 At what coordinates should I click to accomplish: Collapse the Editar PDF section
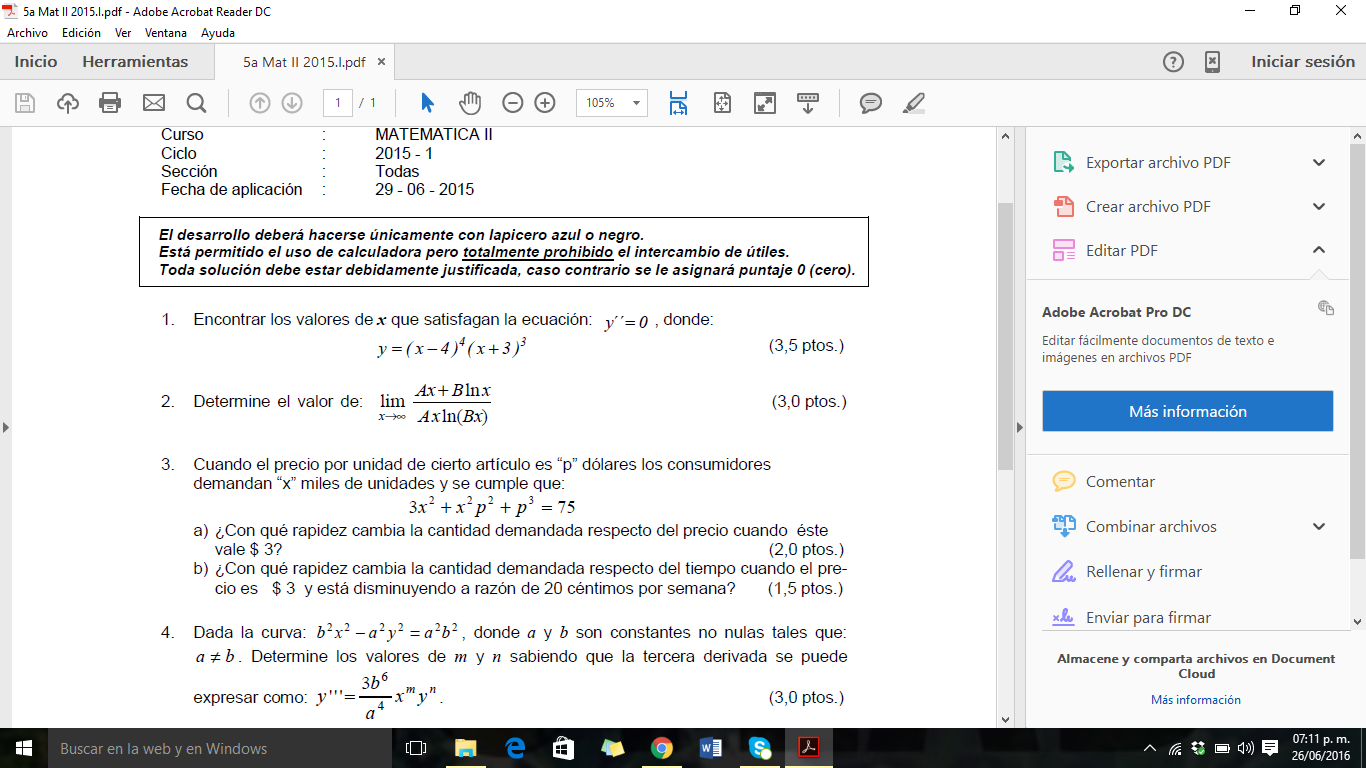[1319, 250]
